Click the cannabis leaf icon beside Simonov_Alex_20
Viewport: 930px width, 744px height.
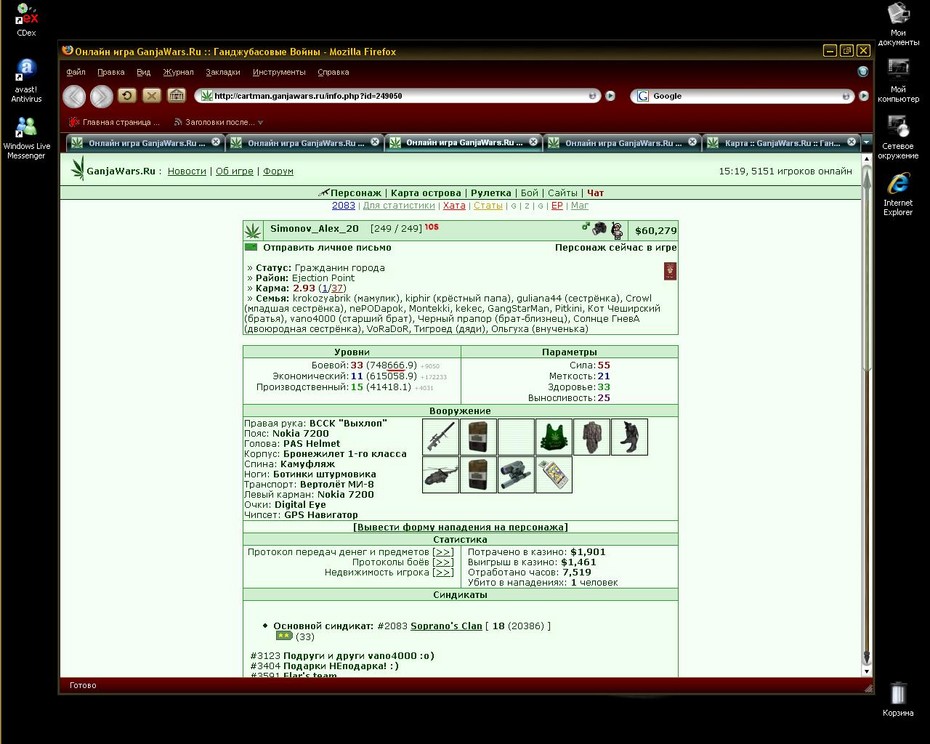click(x=253, y=230)
